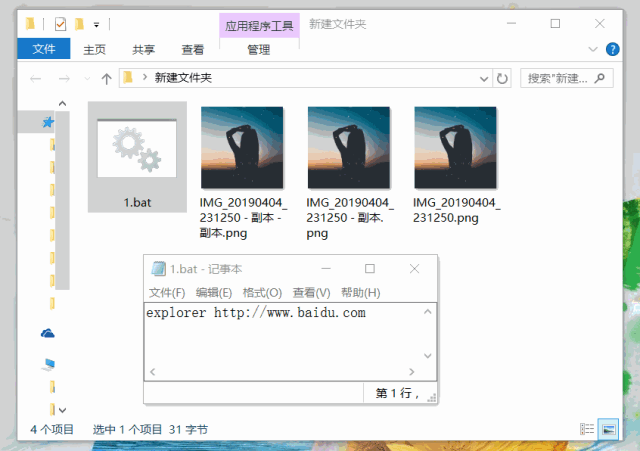Maximize the Explorer window
Image resolution: width=640 pixels, height=451 pixels.
(555, 24)
